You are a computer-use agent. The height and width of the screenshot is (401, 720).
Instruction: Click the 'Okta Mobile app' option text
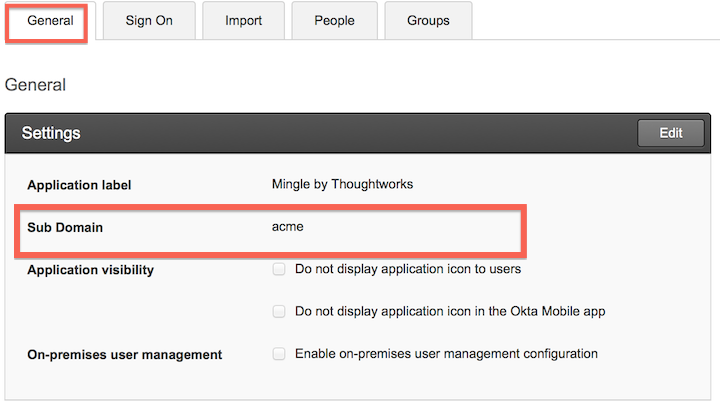pyautogui.click(x=450, y=311)
